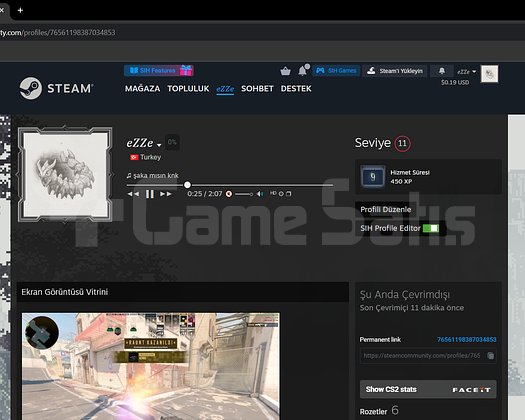Expand name history arrow beside eZZe
Image resolution: width=525 pixels, height=420 pixels.
coord(159,145)
